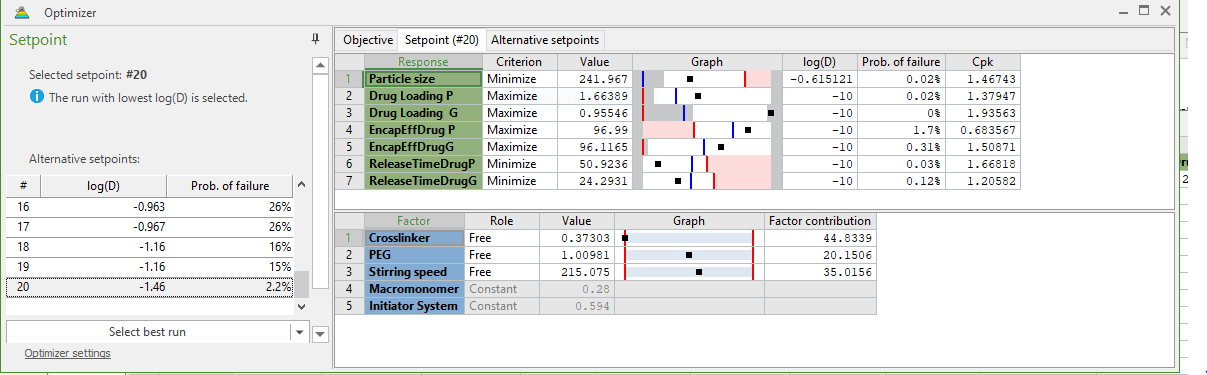
Task: Open Criterion dropdown for Particle size row
Action: click(518, 79)
